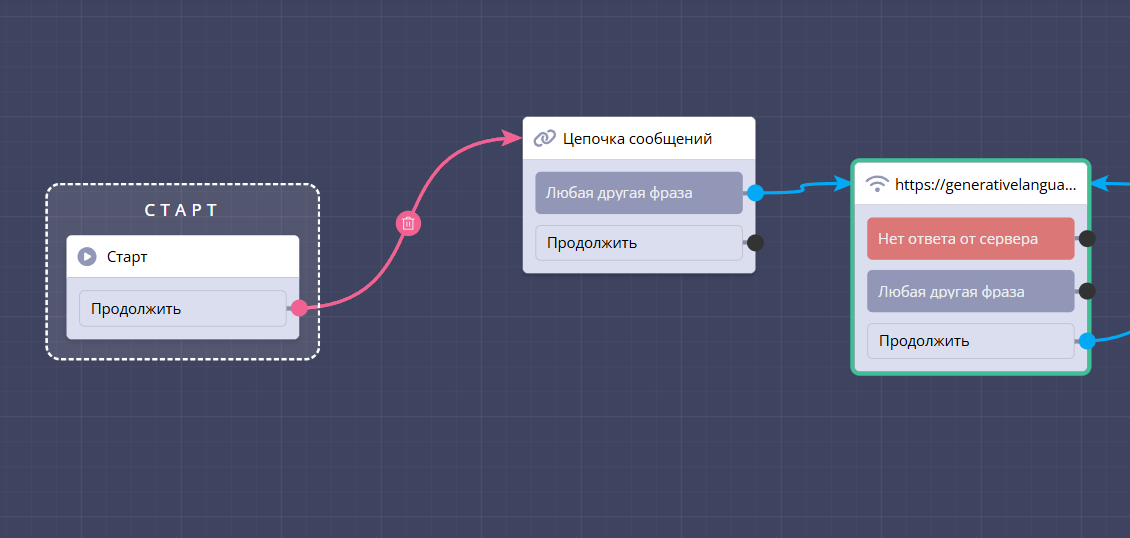Select Продолжить button in the Старт block
This screenshot has width=1130, height=538.
(x=182, y=308)
